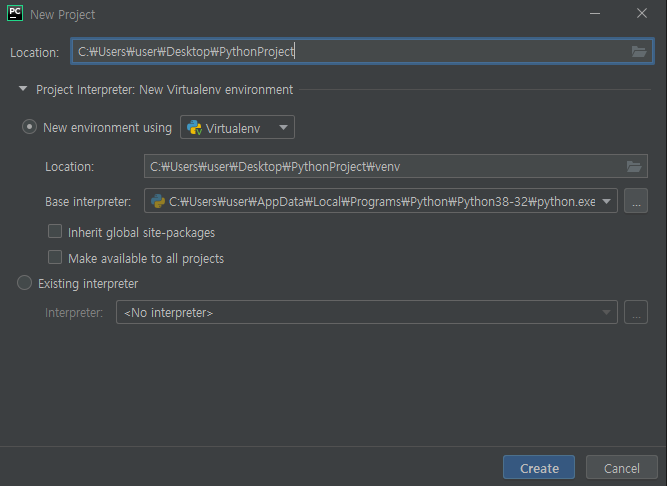Click the Virtualenv Python icon
Viewport: 667px width, 486px height.
point(194,128)
